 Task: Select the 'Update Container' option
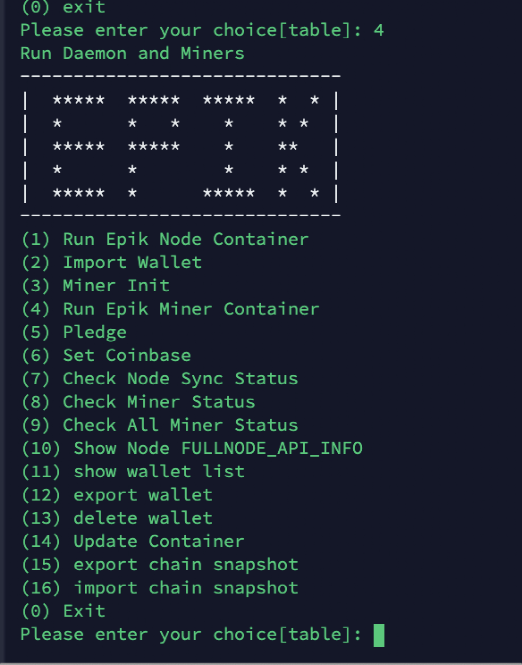(x=133, y=542)
